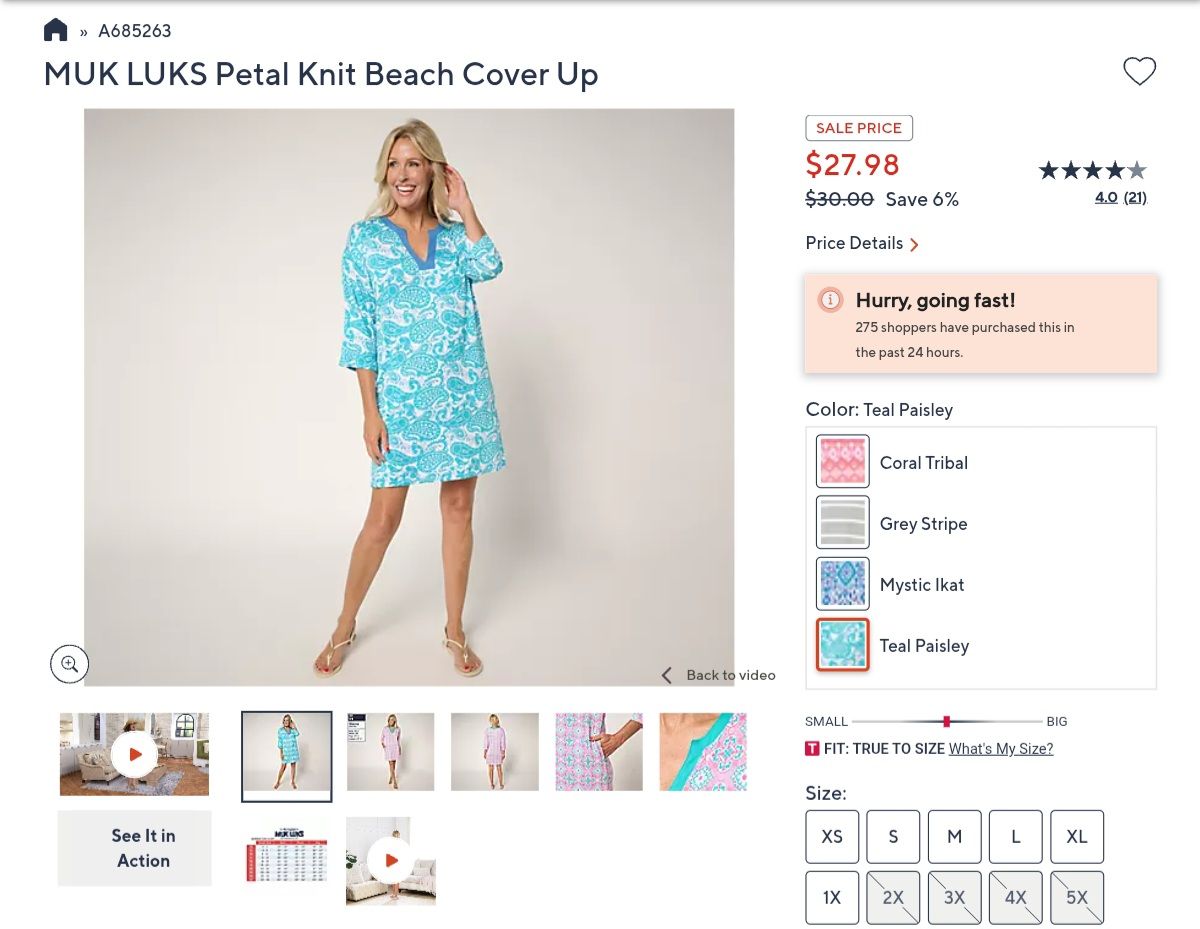Click the info icon in hurry banner

[x=830, y=300]
